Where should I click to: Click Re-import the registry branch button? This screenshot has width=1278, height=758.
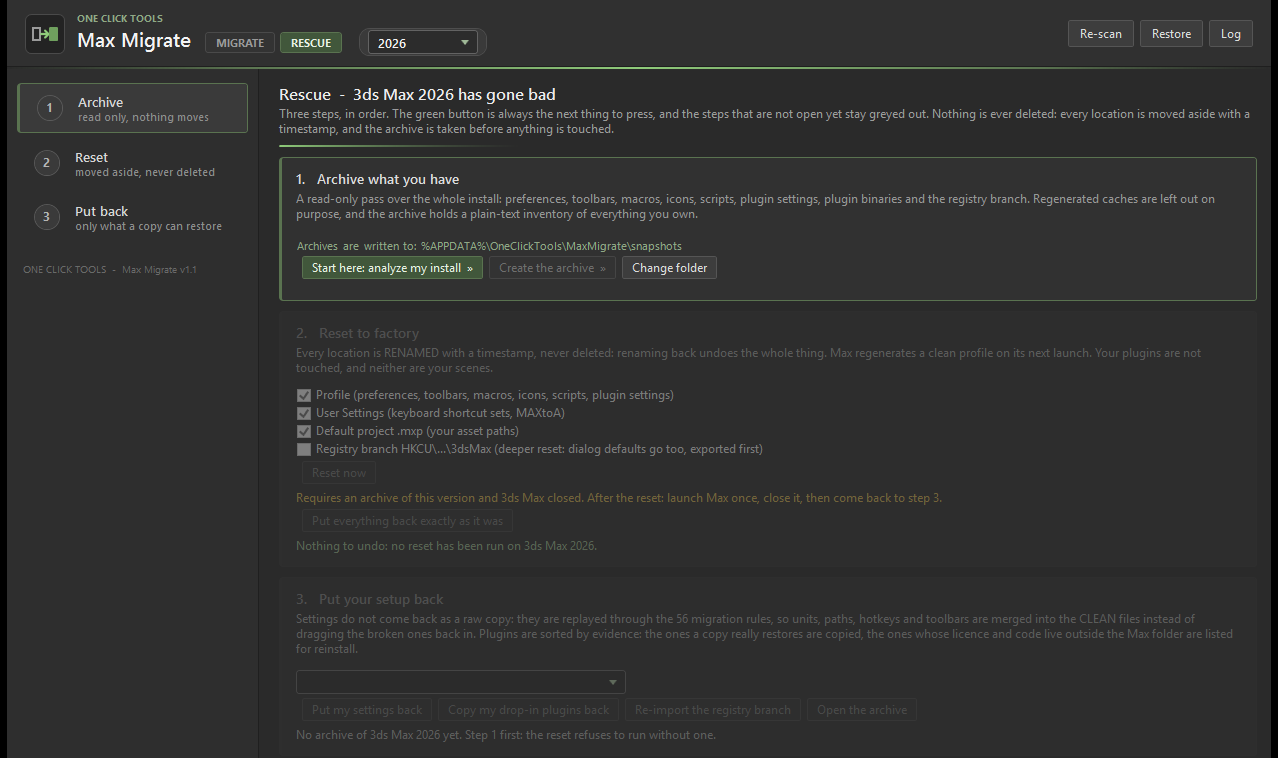click(713, 710)
